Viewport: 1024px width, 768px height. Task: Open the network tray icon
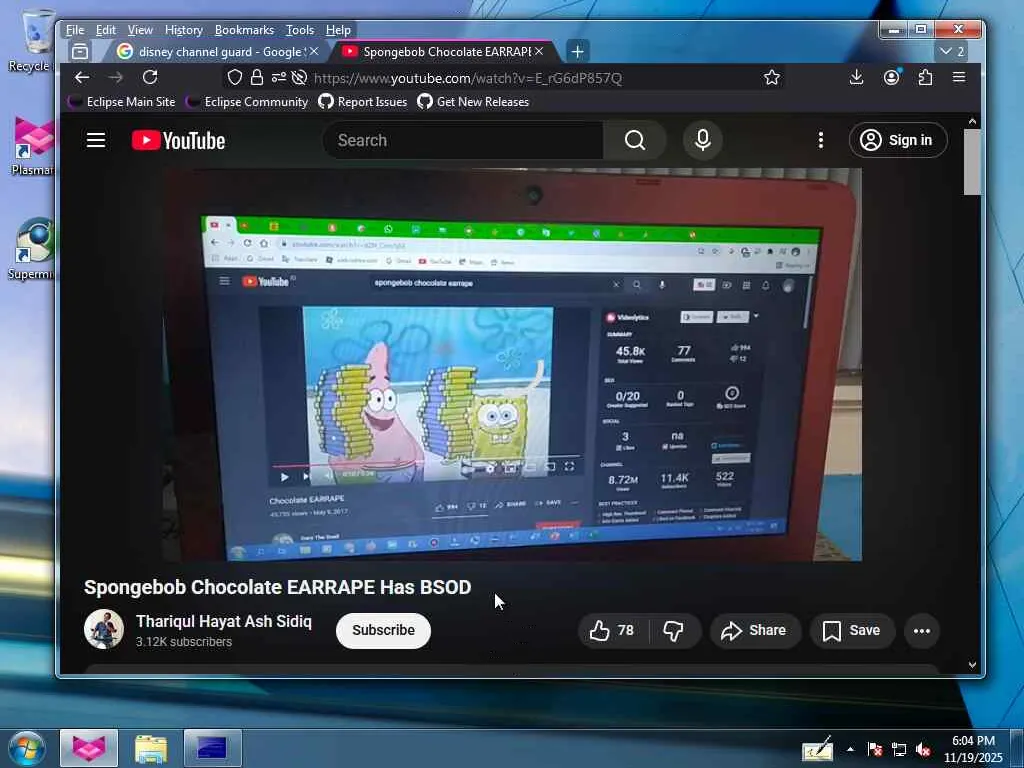point(899,749)
